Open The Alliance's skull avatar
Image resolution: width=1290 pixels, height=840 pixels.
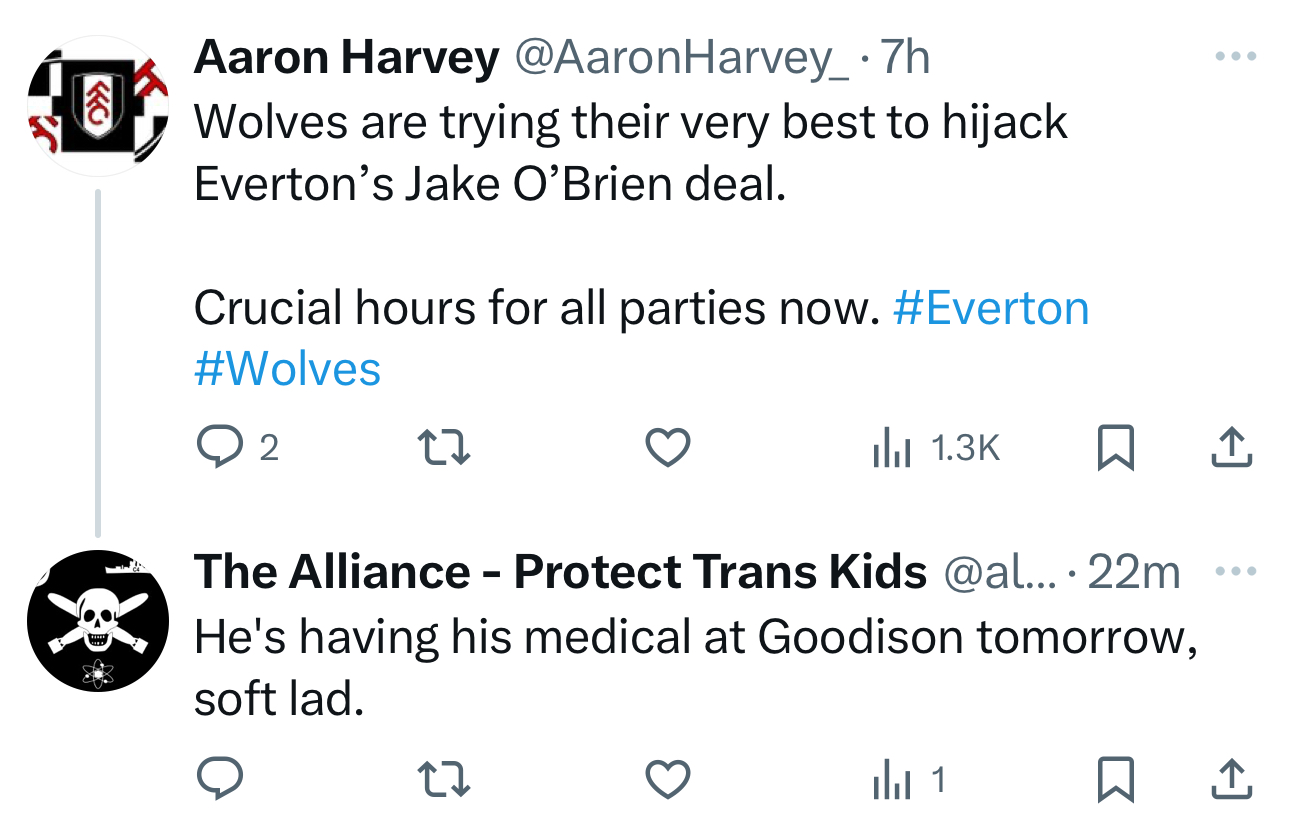pyautogui.click(x=97, y=621)
